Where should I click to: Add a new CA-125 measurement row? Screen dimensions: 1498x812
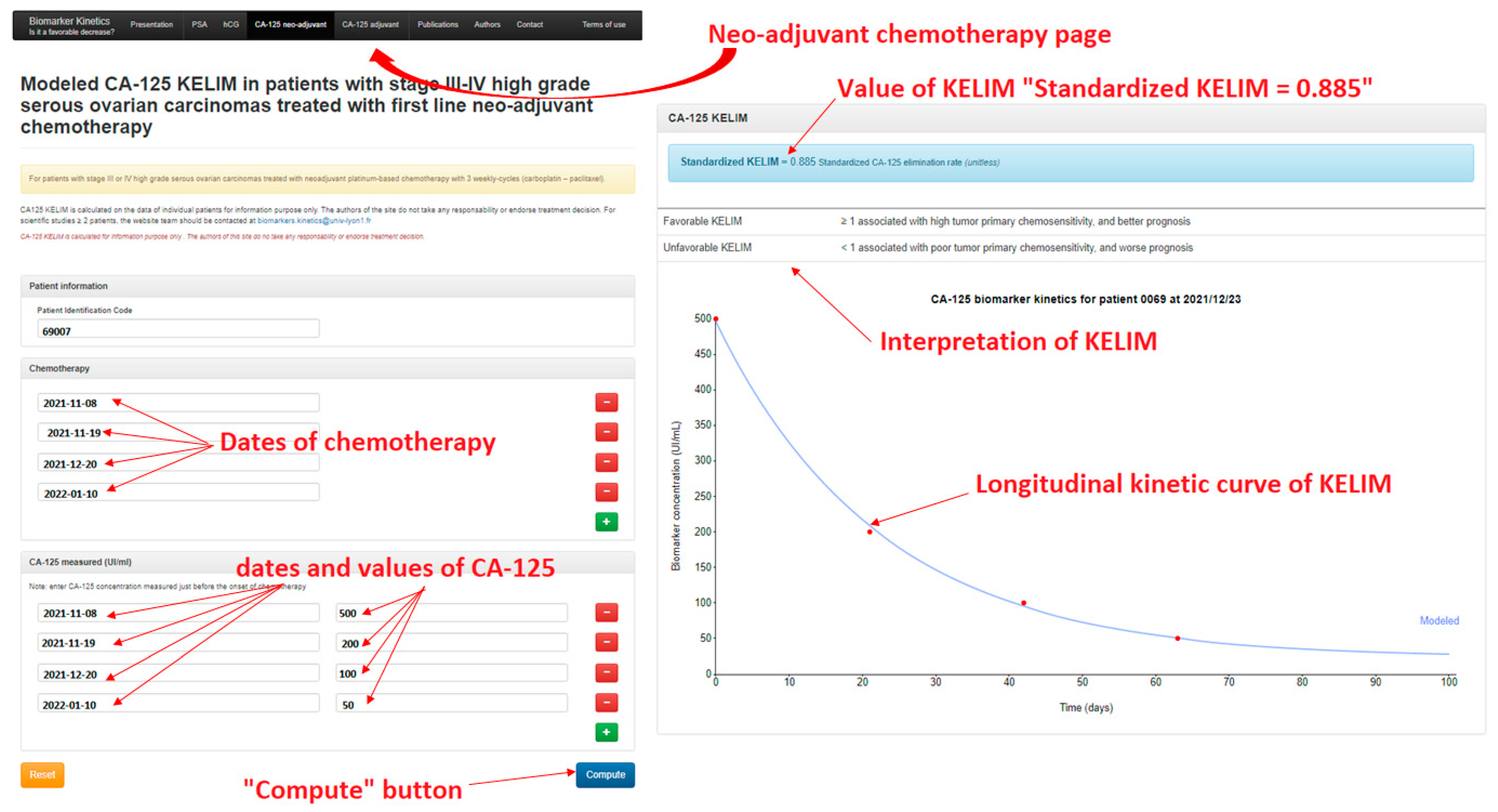[606, 732]
